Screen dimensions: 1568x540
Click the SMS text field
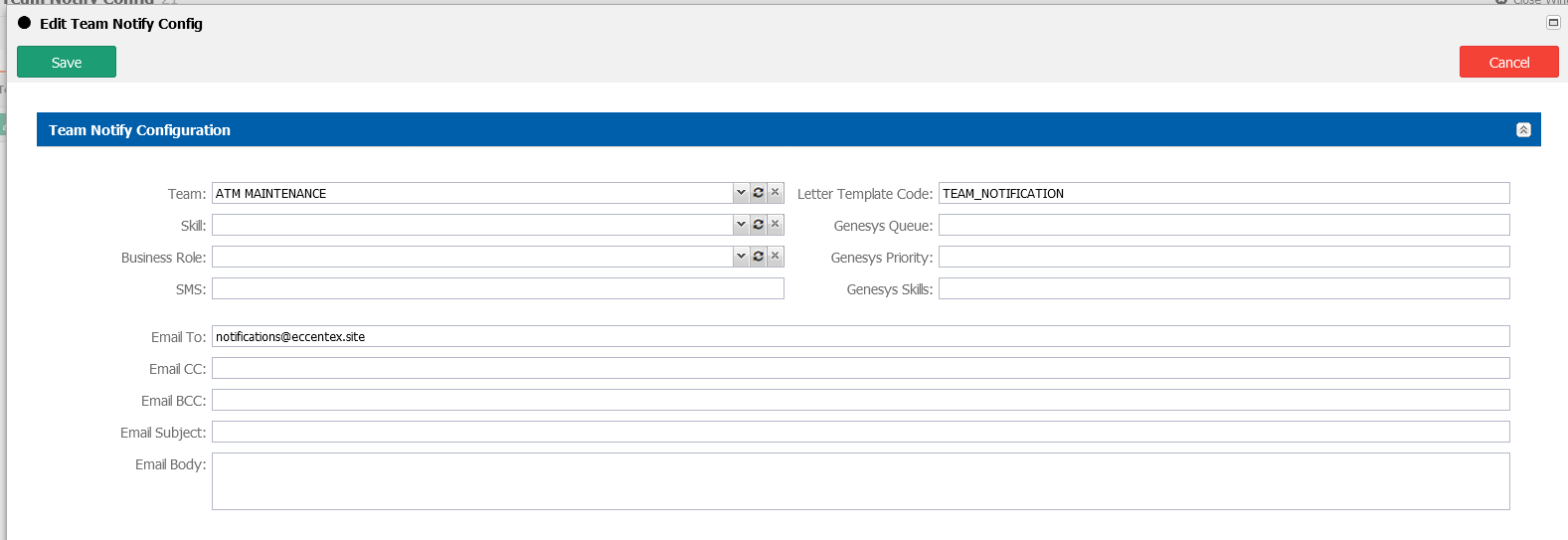click(x=497, y=288)
